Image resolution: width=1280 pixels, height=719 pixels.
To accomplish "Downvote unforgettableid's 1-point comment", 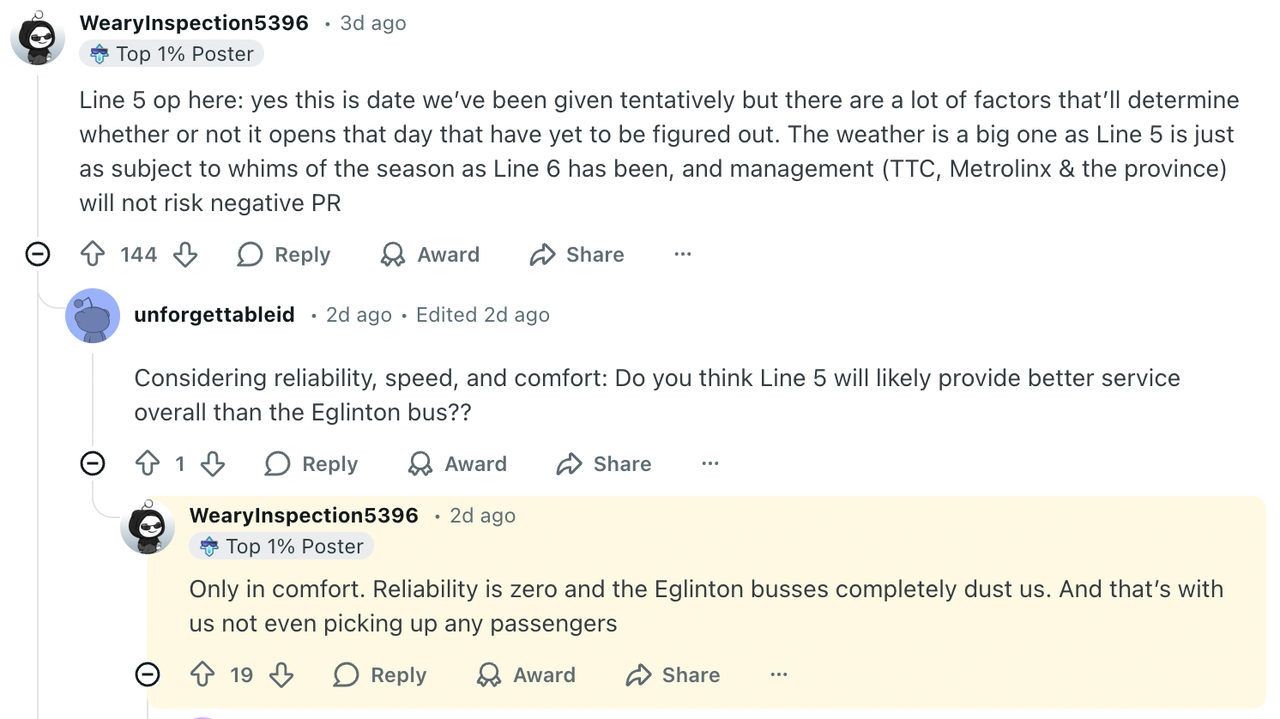I will pos(212,464).
